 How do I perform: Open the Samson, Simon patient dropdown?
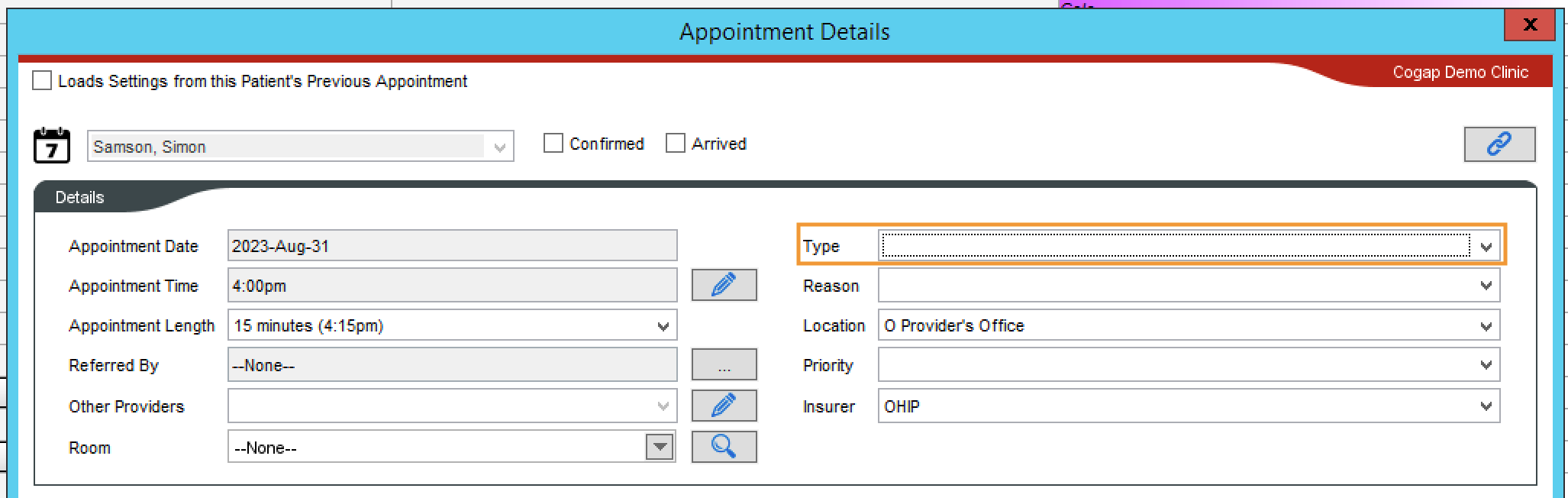(x=301, y=146)
